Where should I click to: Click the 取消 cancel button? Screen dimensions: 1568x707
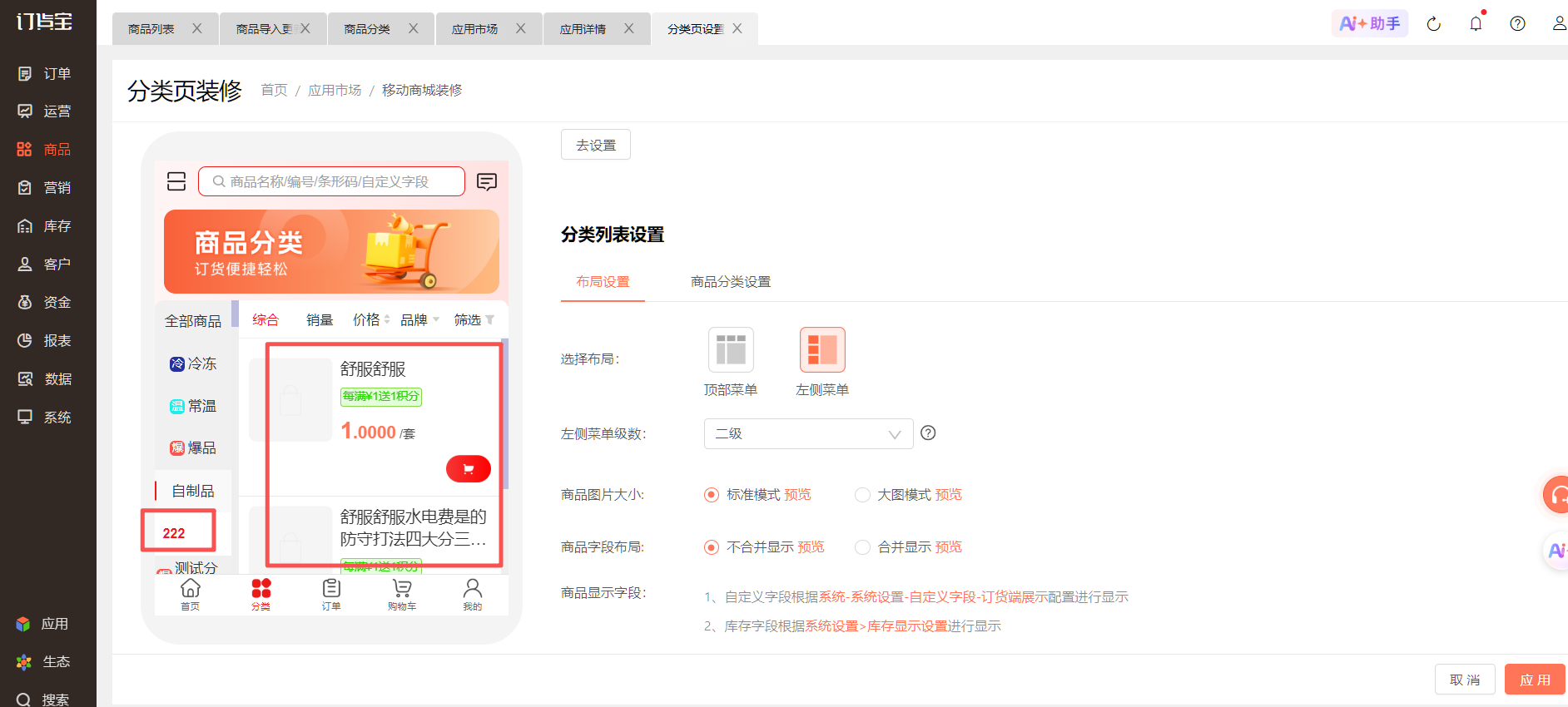click(x=1465, y=680)
